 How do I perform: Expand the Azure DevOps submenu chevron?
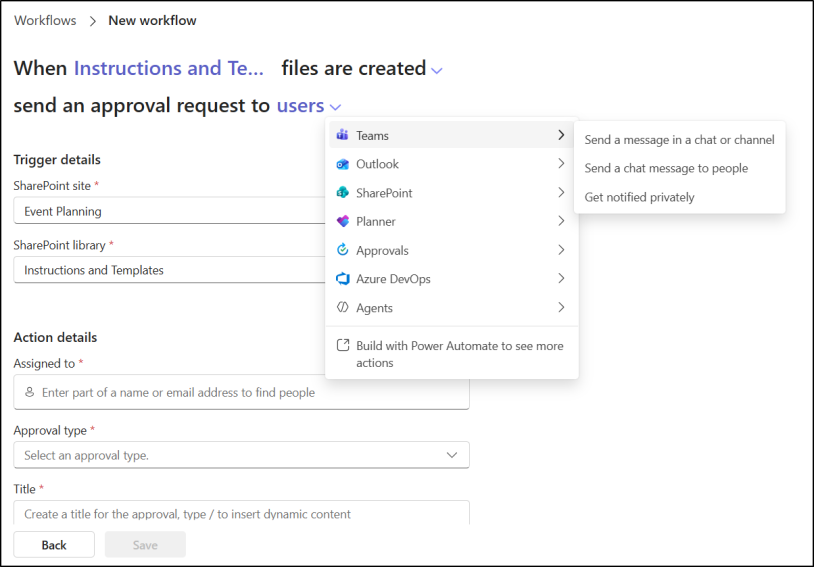click(x=561, y=278)
